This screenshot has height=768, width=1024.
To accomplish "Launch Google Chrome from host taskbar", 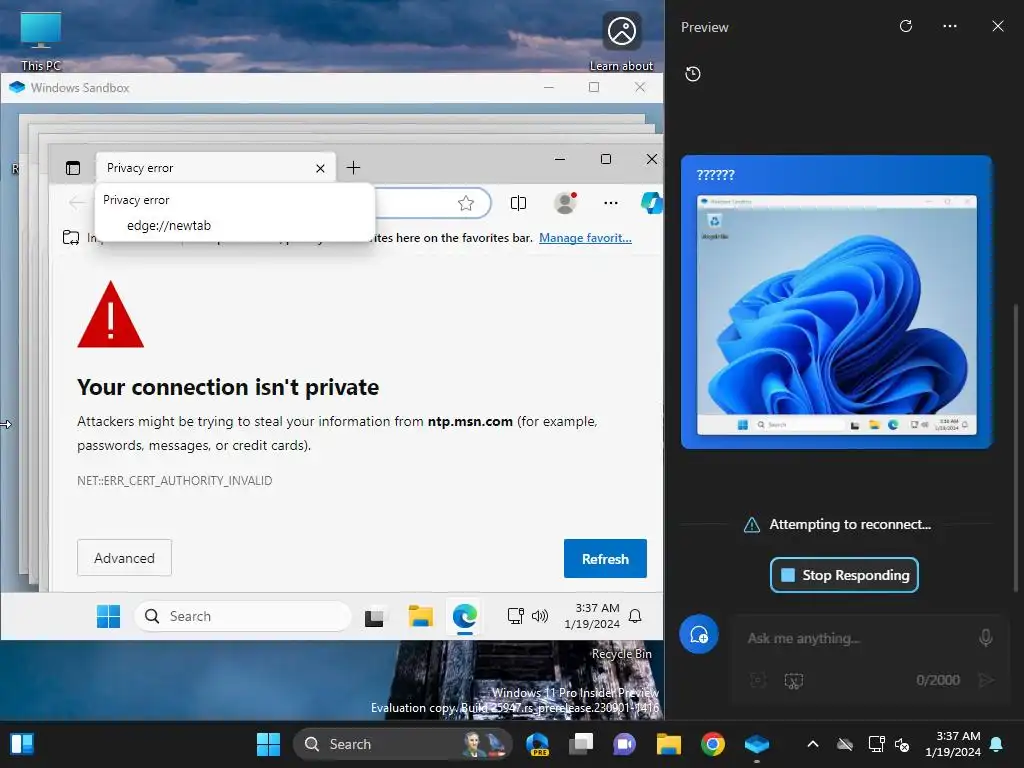I will pyautogui.click(x=712, y=744).
